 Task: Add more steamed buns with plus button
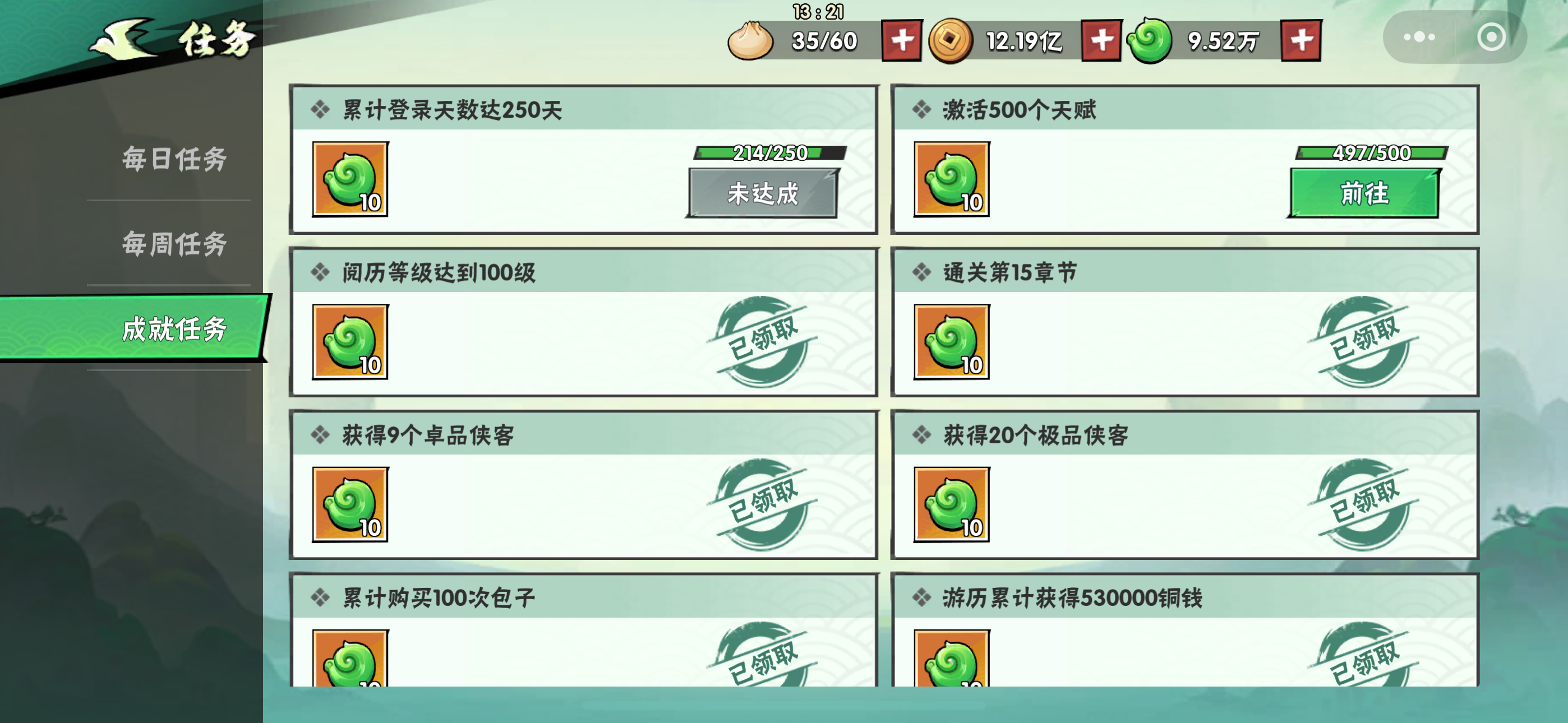(x=901, y=41)
